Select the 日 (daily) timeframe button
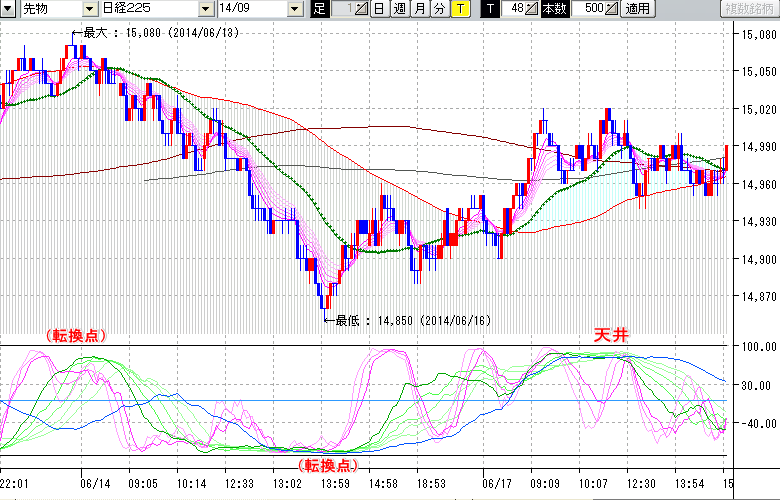 coord(379,9)
